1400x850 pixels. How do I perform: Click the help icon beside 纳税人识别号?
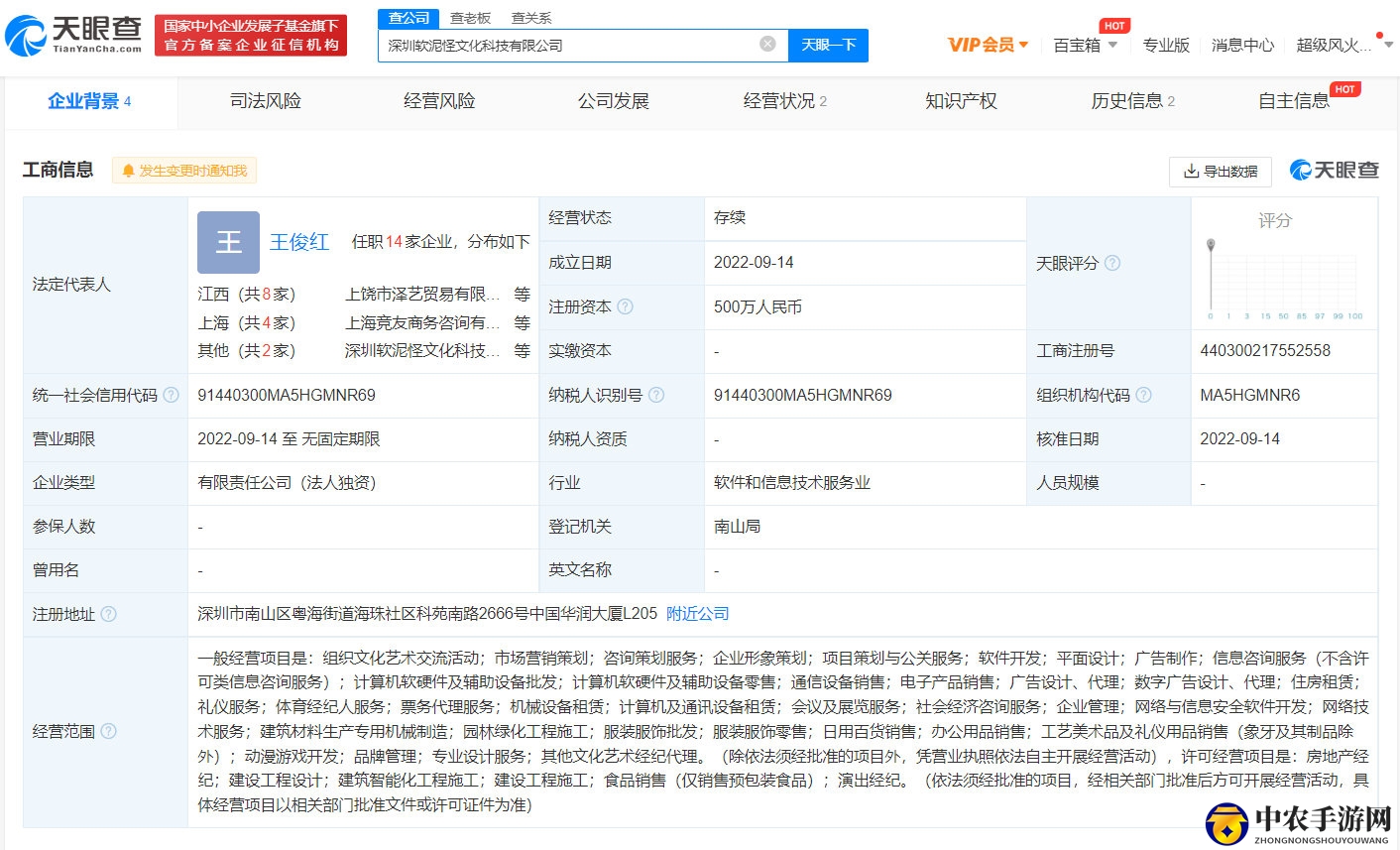point(655,395)
